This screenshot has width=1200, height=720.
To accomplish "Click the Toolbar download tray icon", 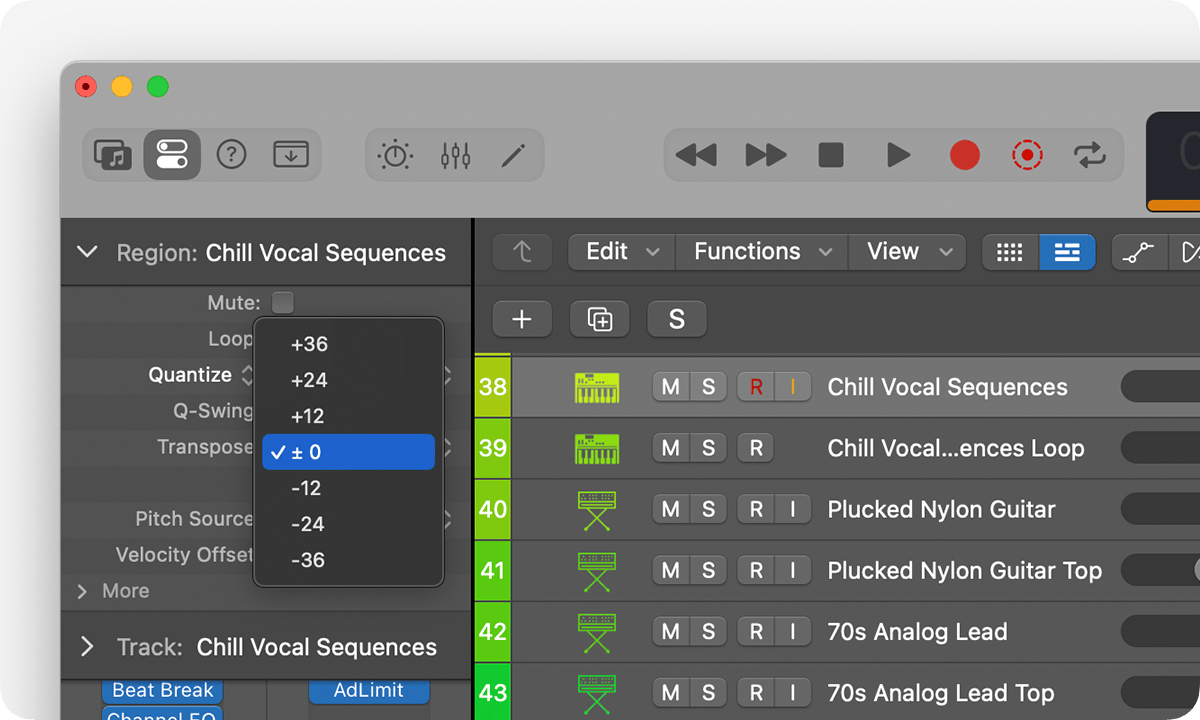I will 291,155.
